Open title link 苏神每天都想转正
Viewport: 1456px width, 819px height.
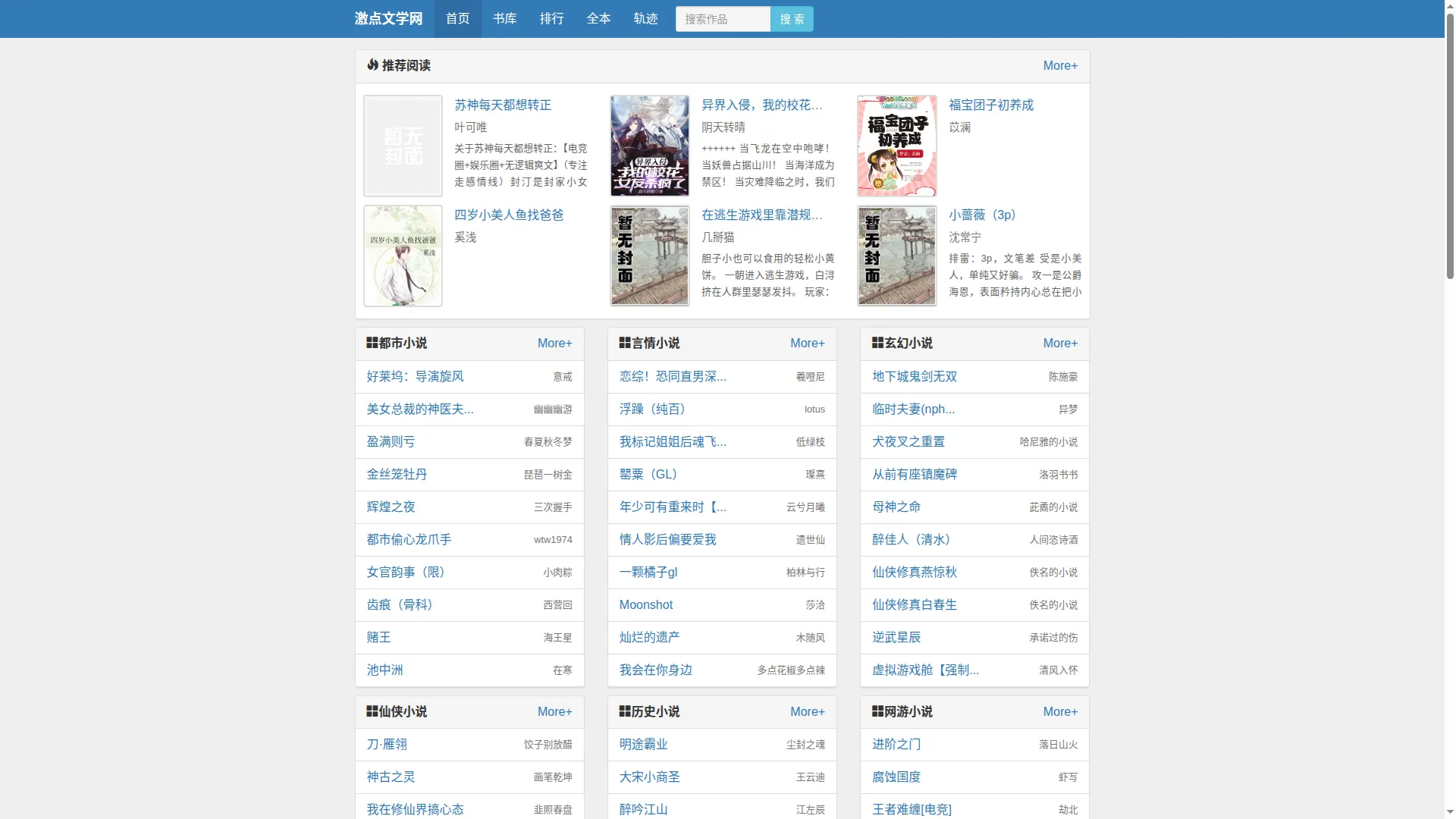503,105
